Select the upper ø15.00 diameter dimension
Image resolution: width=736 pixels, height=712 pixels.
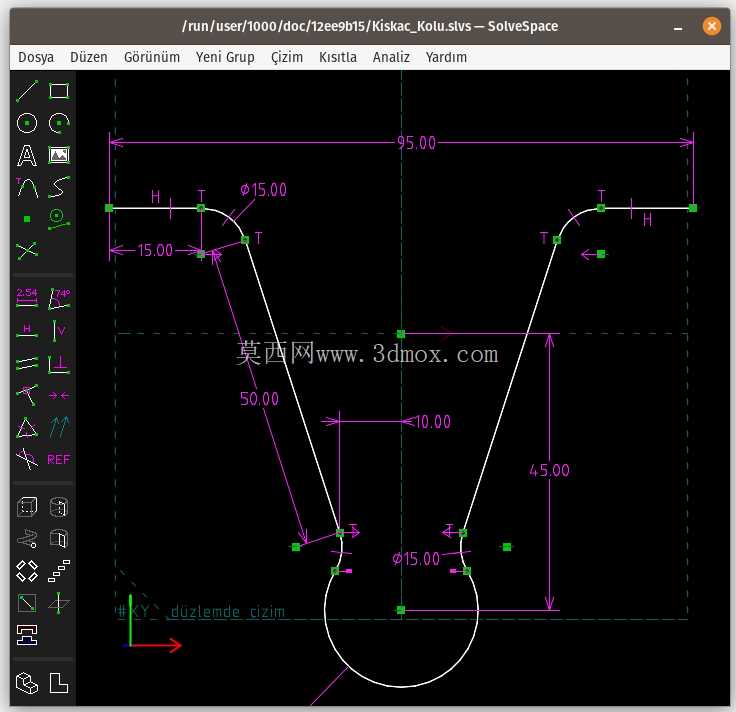(263, 190)
